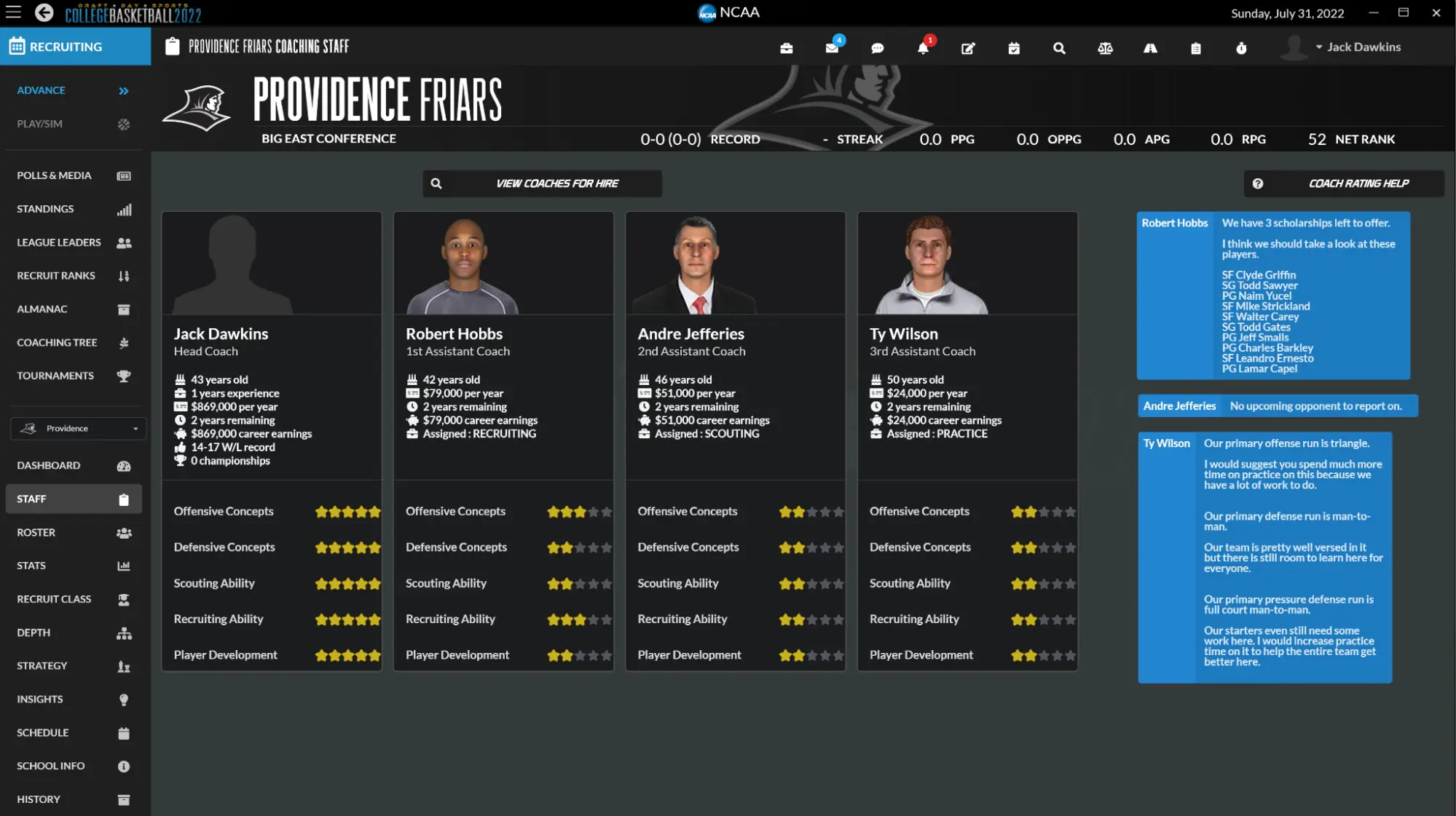Screen dimensions: 1456x816
Task: Open League Leaders page
Action: pyautogui.click(x=73, y=242)
